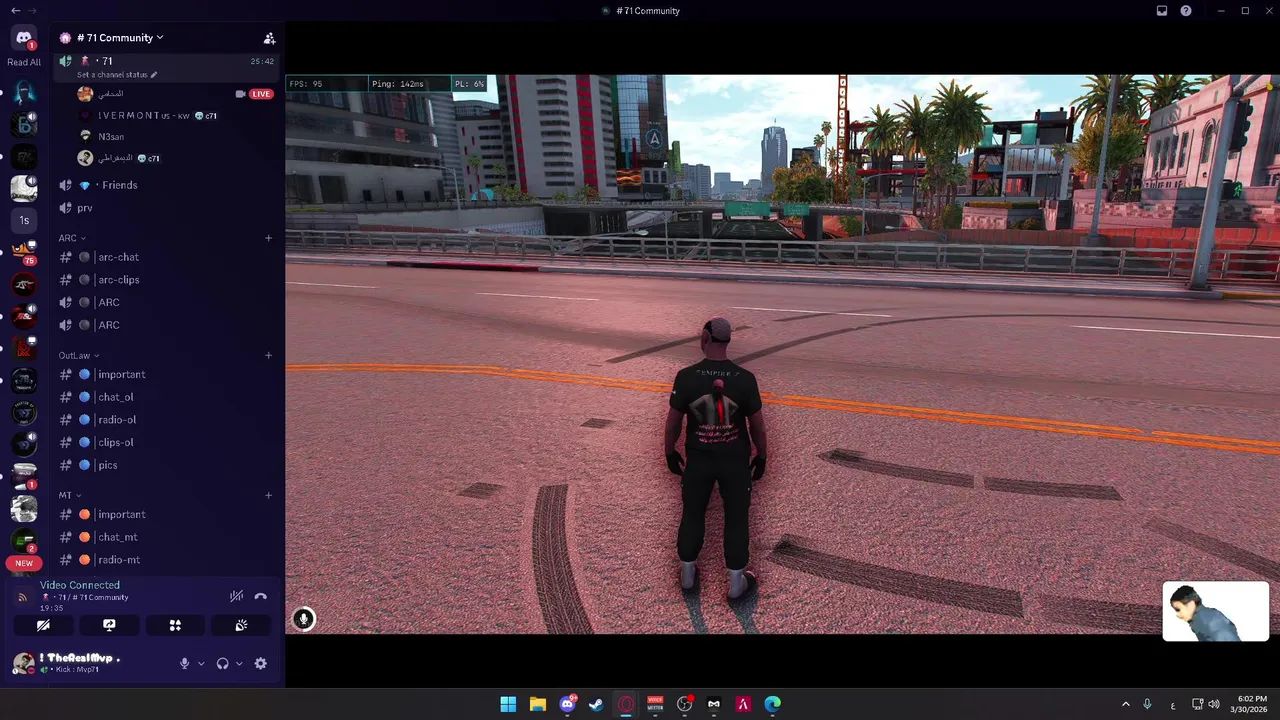Screen dimensions: 1280x720
Task: Add a channel to ARC category
Action: 268,238
